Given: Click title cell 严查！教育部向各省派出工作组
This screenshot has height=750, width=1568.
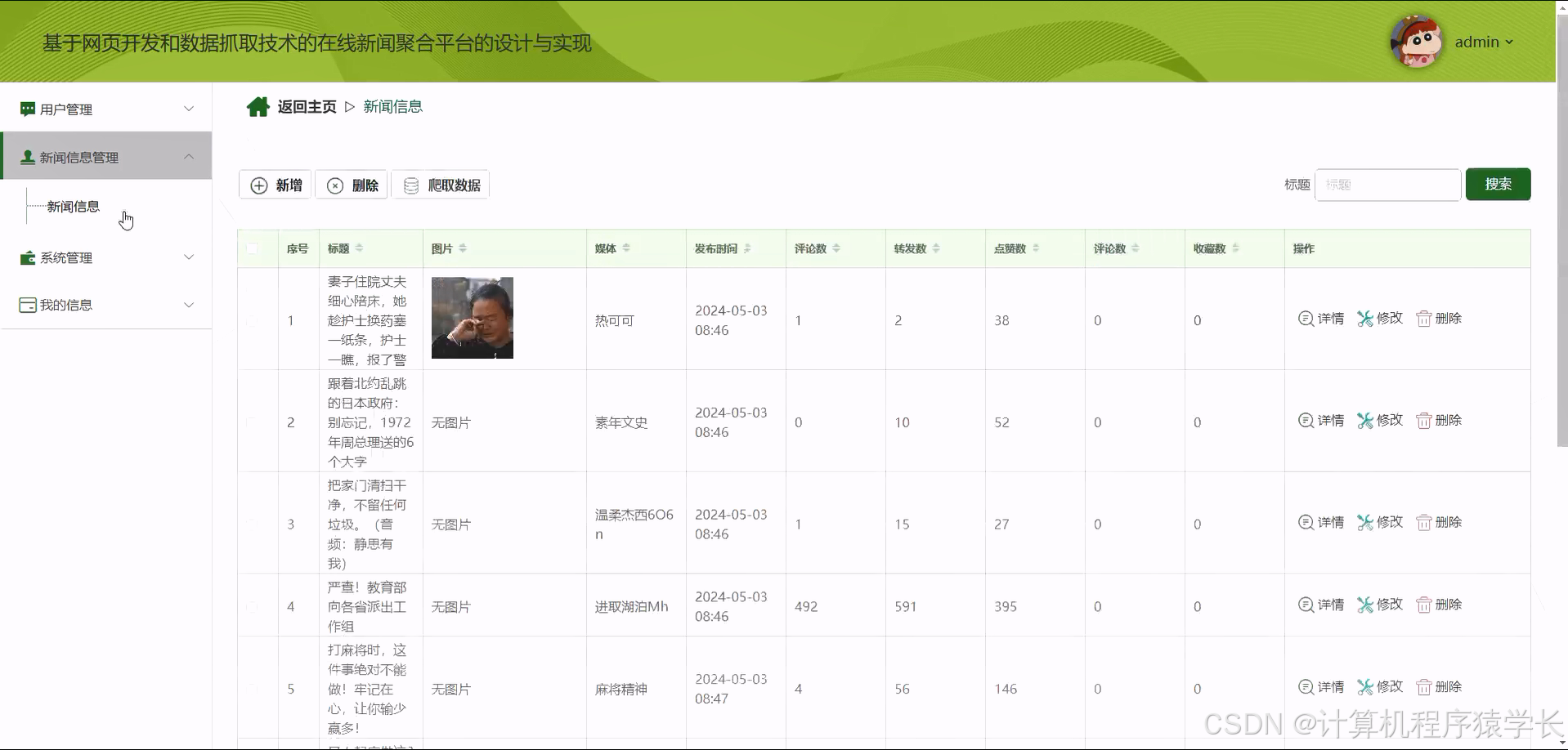Looking at the screenshot, I should [367, 606].
